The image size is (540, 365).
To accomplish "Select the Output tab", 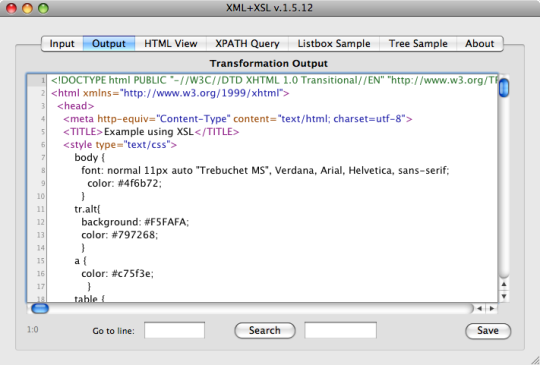I will [109, 44].
